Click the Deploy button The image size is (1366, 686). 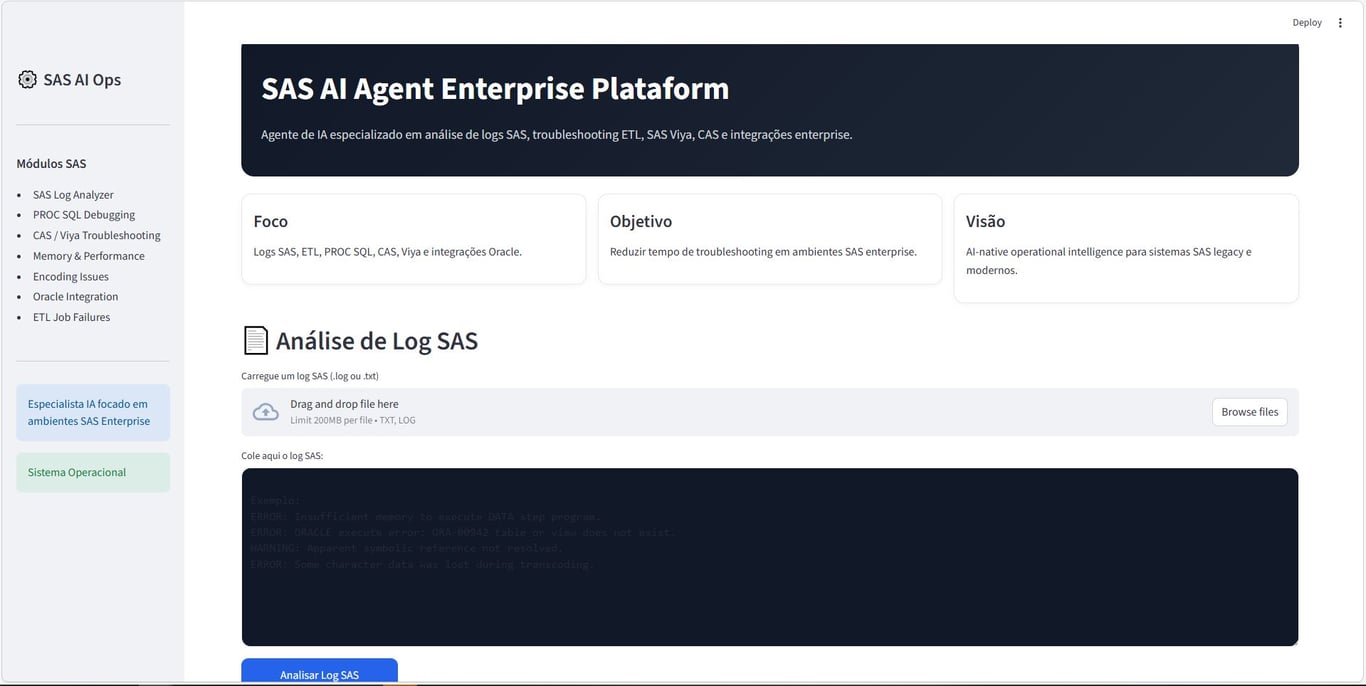tap(1307, 22)
